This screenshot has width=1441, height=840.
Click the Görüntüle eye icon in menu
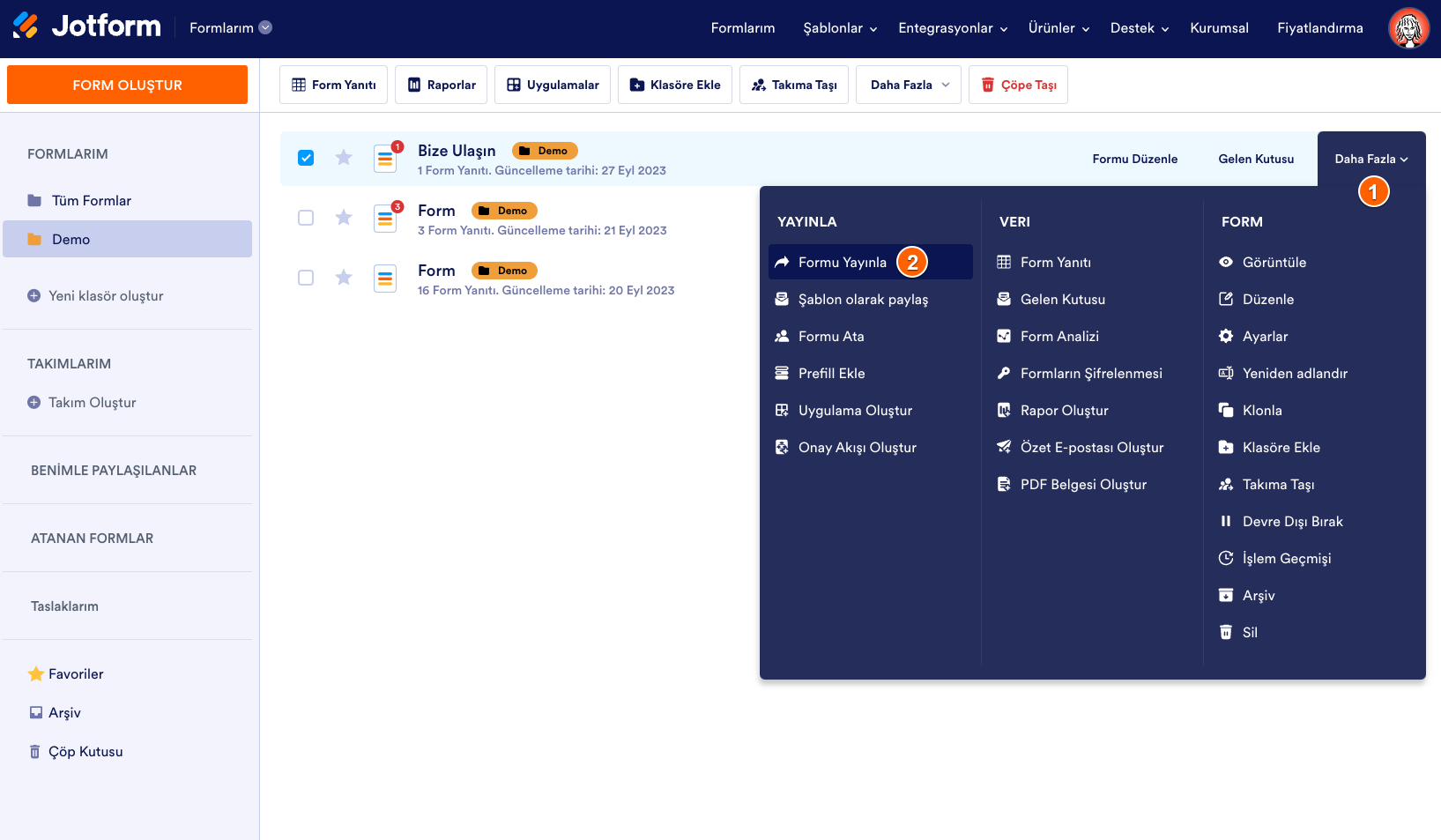pos(1225,263)
